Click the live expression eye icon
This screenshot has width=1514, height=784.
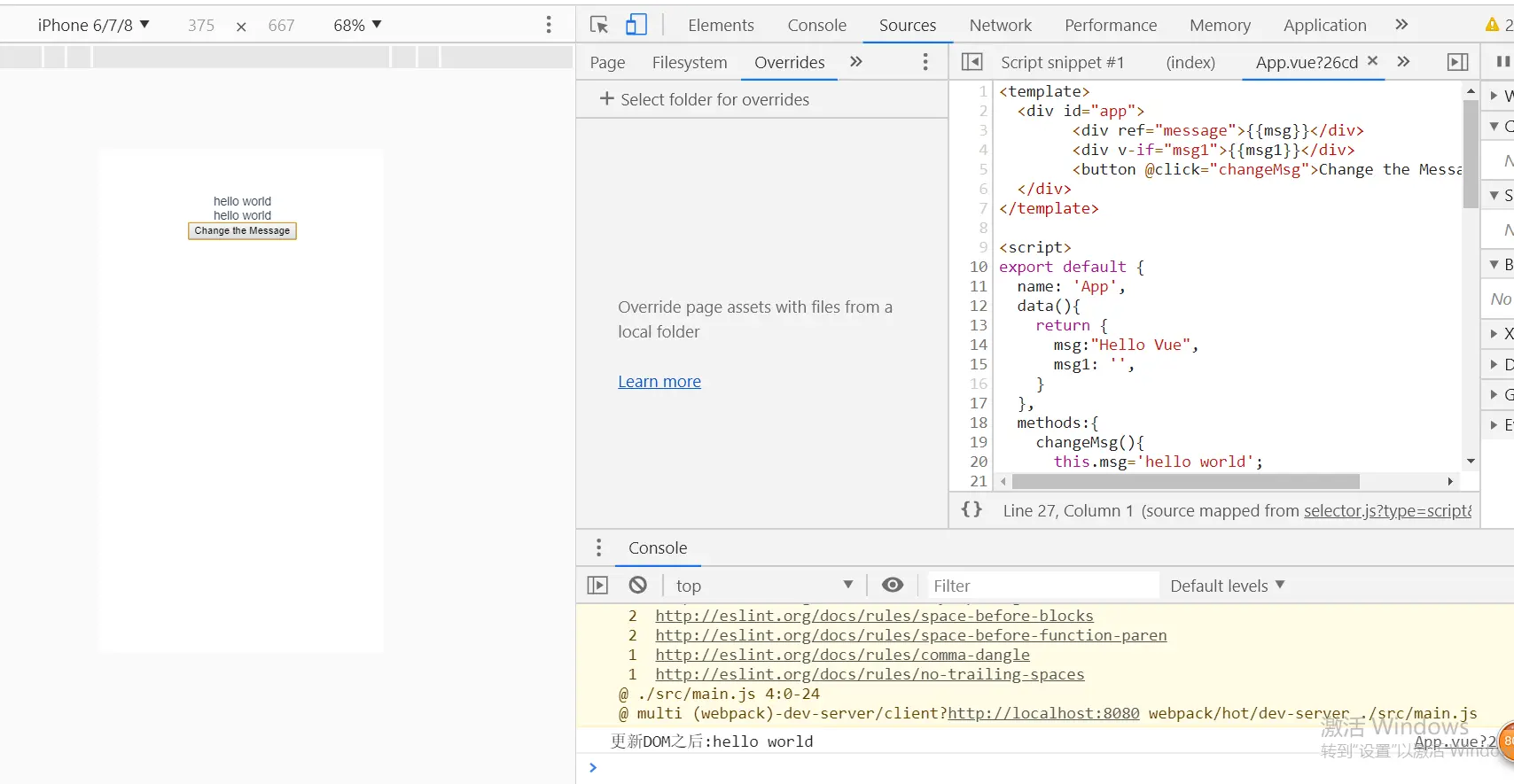(892, 585)
